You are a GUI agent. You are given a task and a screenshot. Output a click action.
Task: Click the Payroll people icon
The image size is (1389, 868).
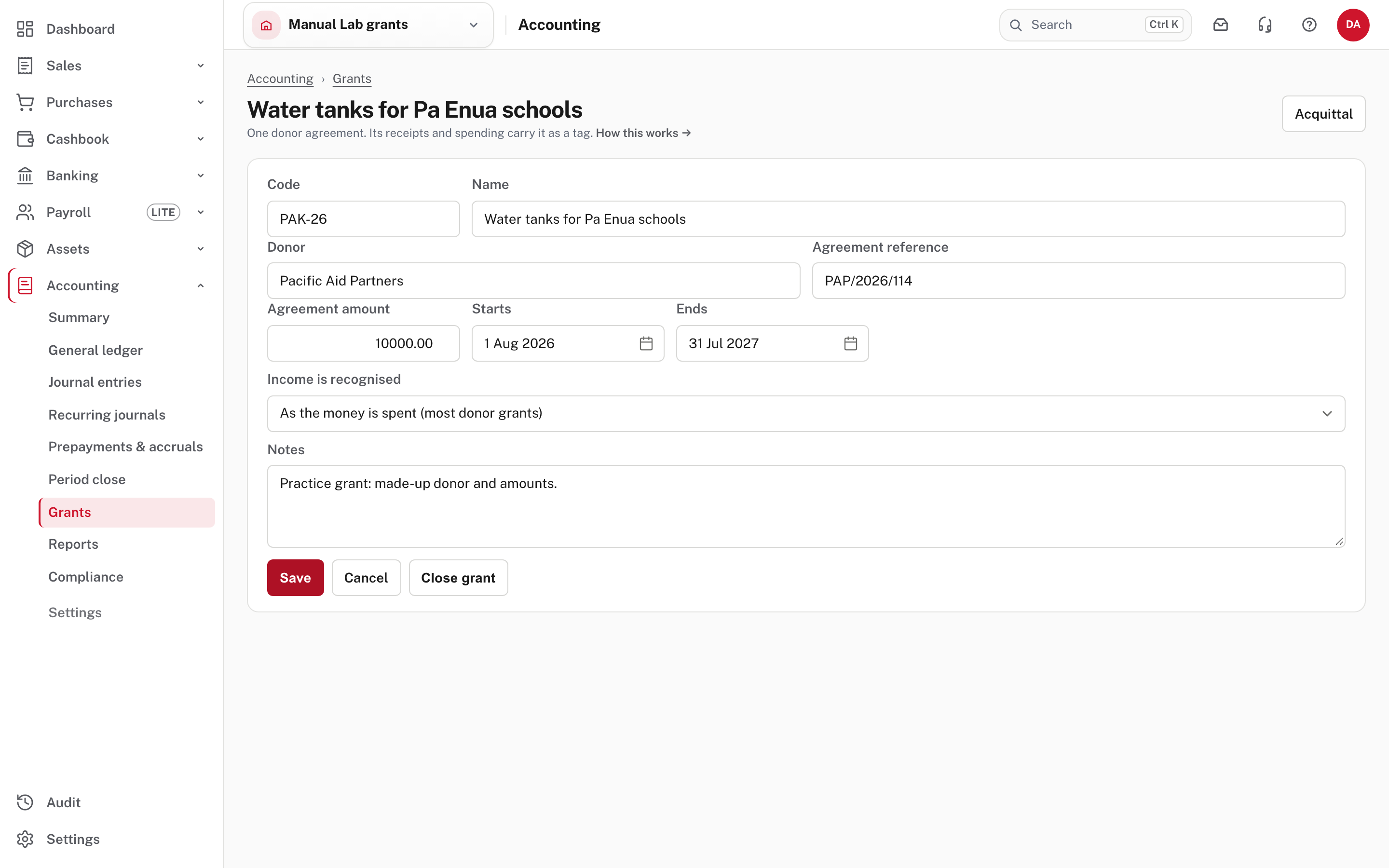pos(25,212)
